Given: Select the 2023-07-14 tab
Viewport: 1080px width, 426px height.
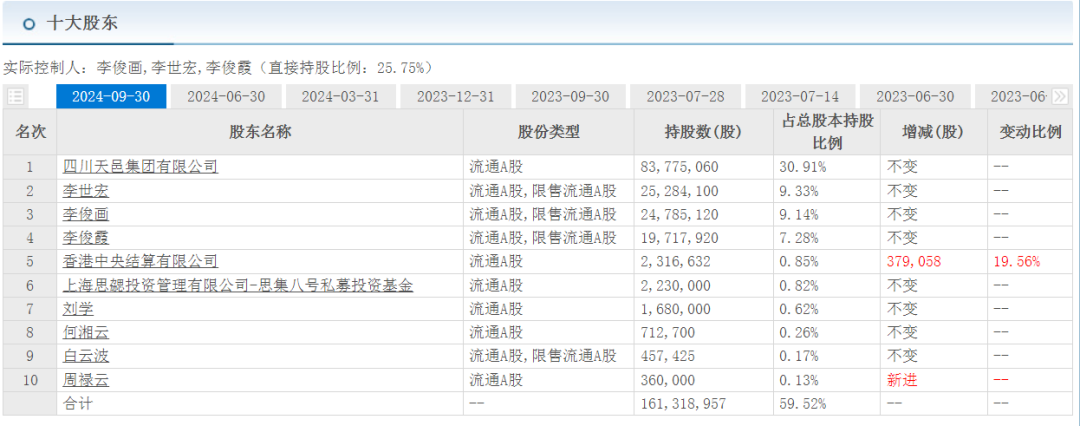Looking at the screenshot, I should 800,97.
